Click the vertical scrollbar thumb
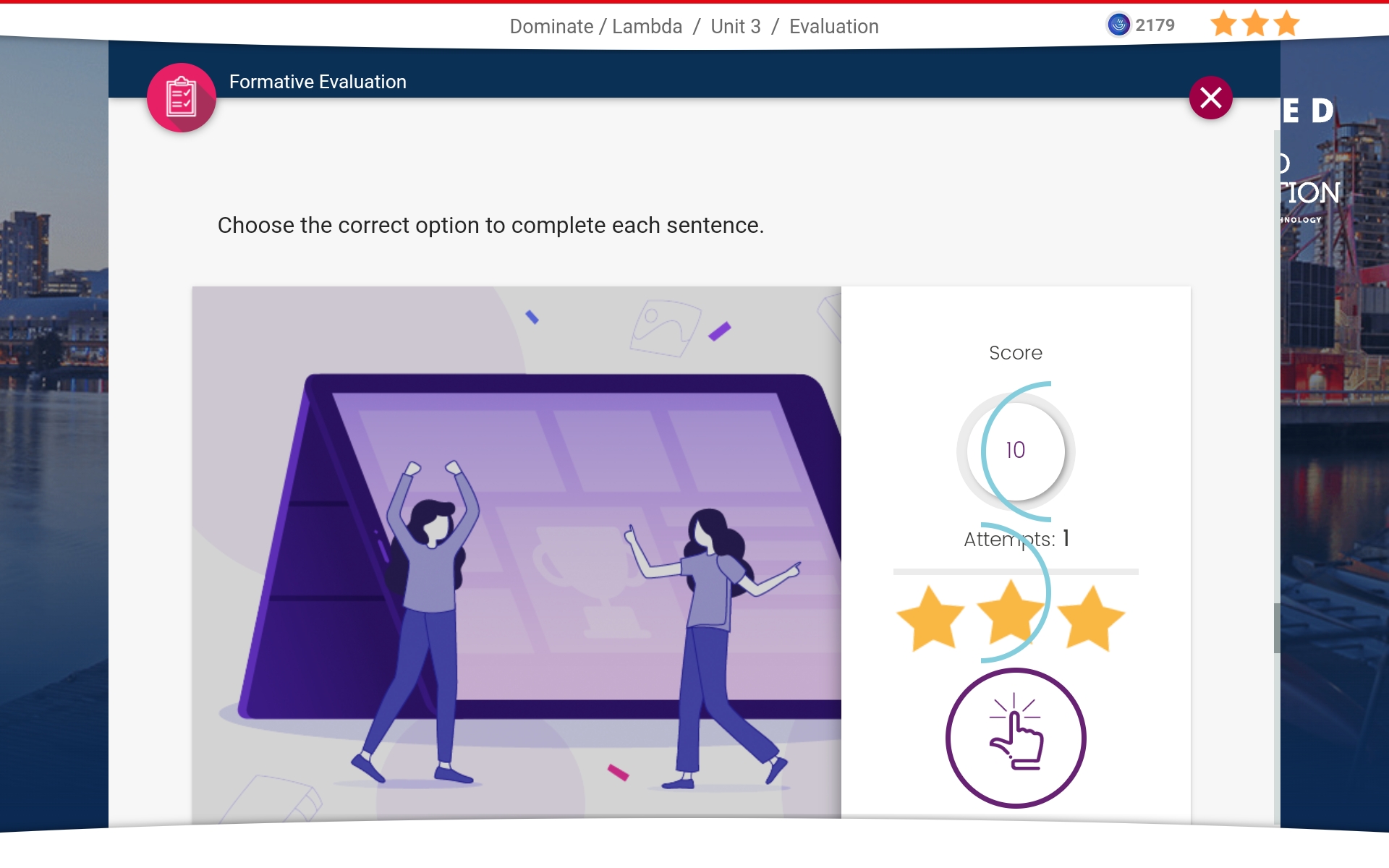The width and height of the screenshot is (1389, 868). (x=1277, y=628)
